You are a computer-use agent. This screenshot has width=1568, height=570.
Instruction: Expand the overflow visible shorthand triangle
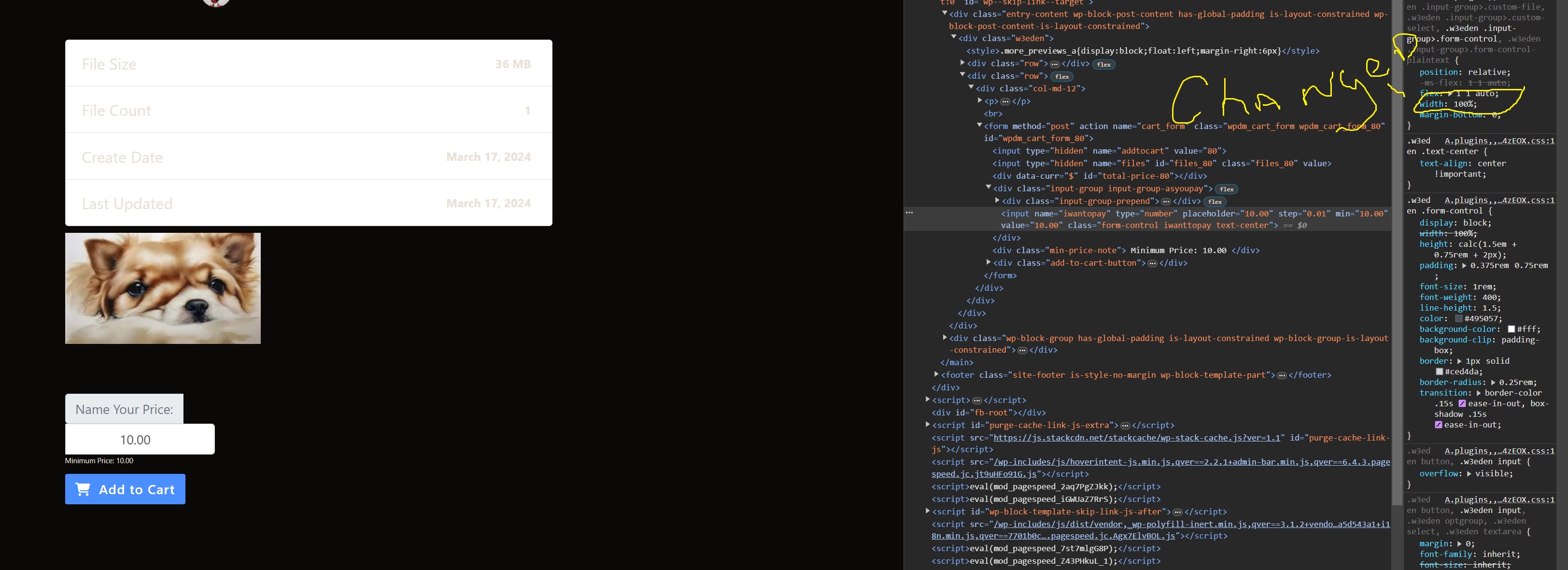pyautogui.click(x=1469, y=474)
